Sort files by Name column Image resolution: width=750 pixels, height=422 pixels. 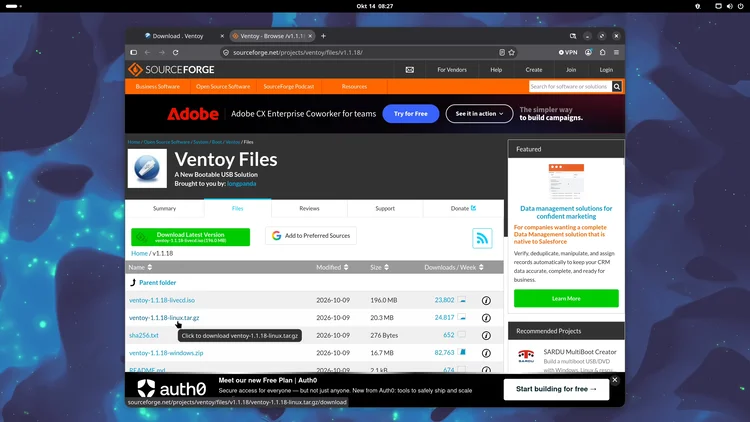140,267
